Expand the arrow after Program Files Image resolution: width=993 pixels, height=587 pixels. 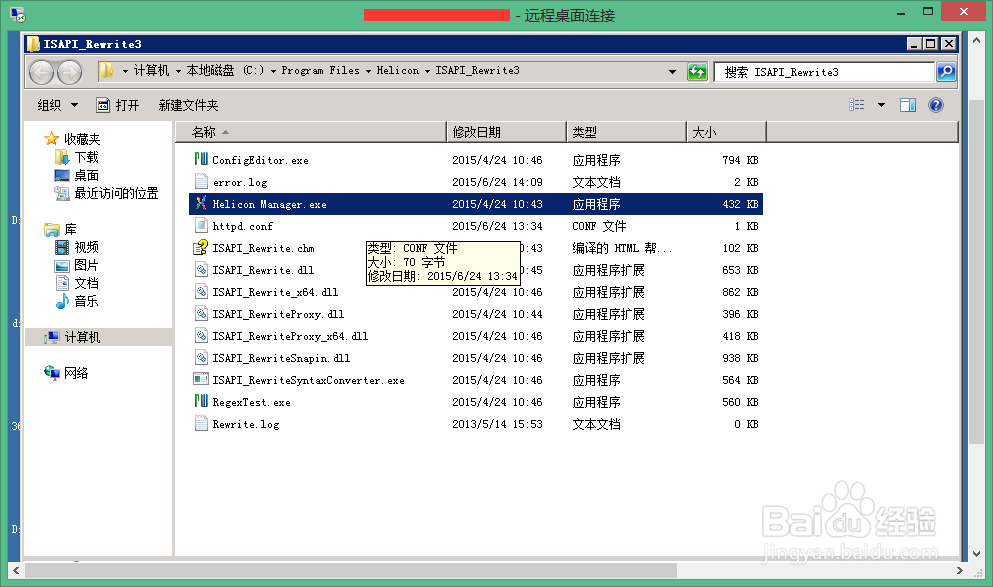point(368,71)
